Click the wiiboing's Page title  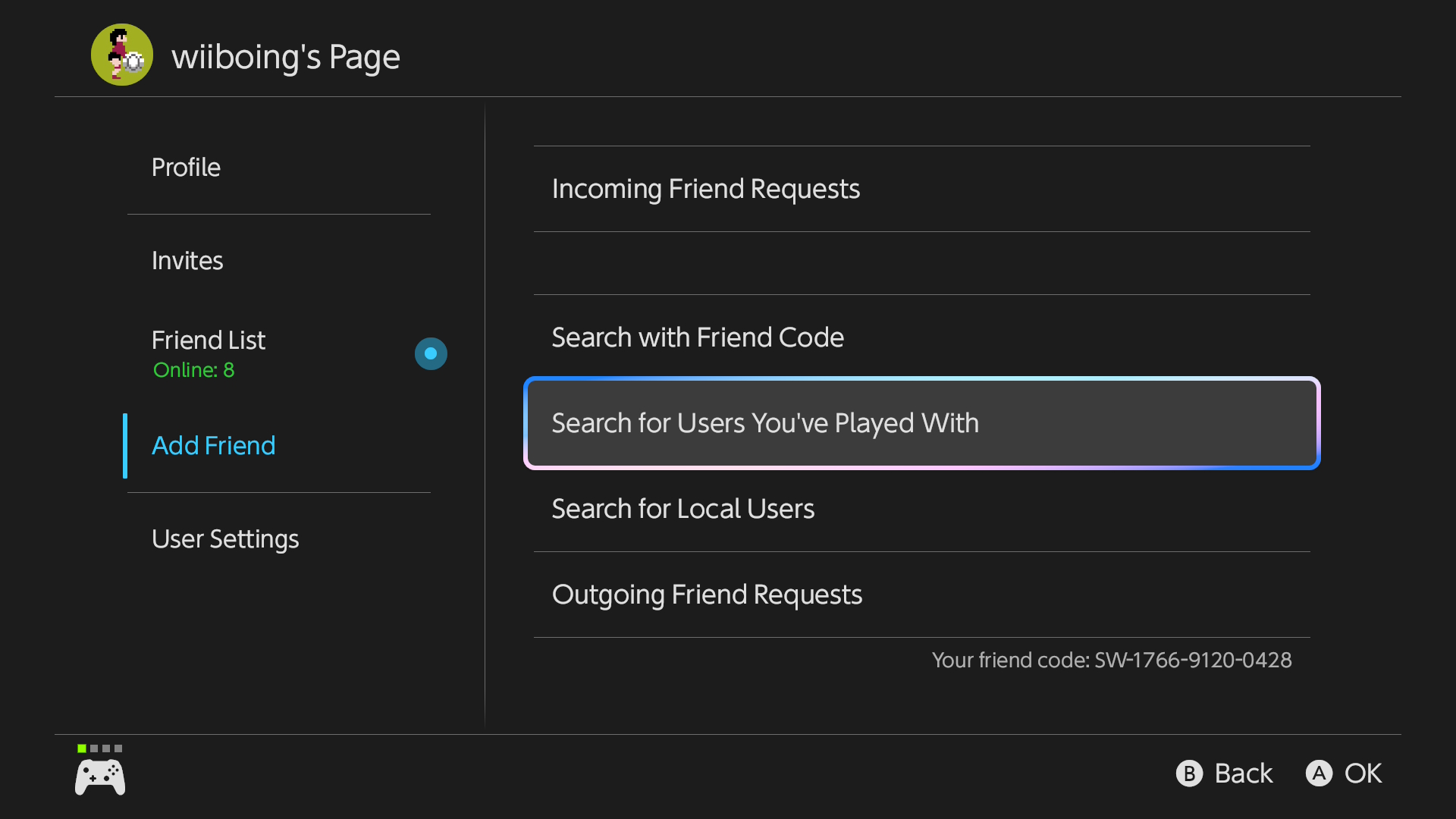point(286,57)
